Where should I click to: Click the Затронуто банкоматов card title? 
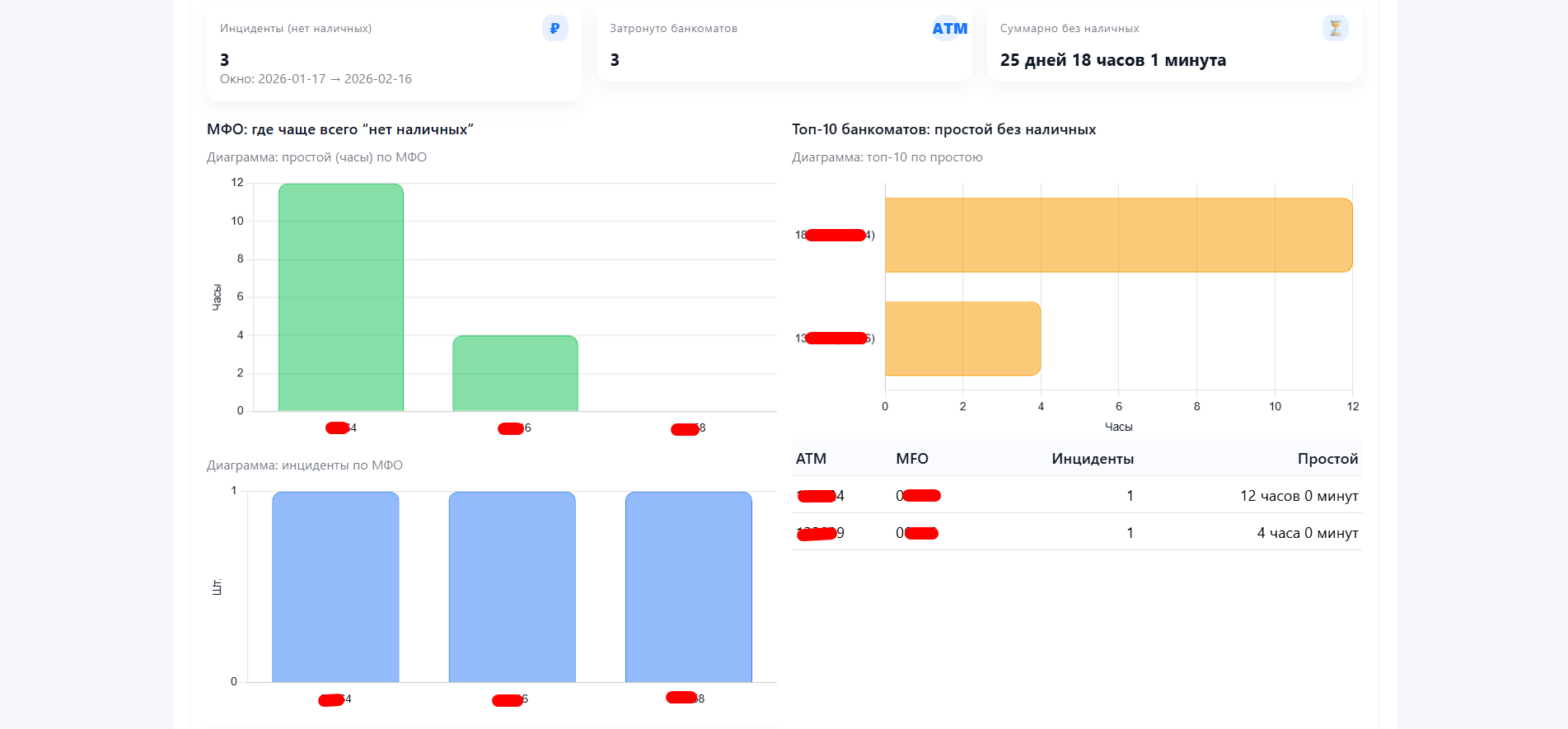click(x=673, y=29)
